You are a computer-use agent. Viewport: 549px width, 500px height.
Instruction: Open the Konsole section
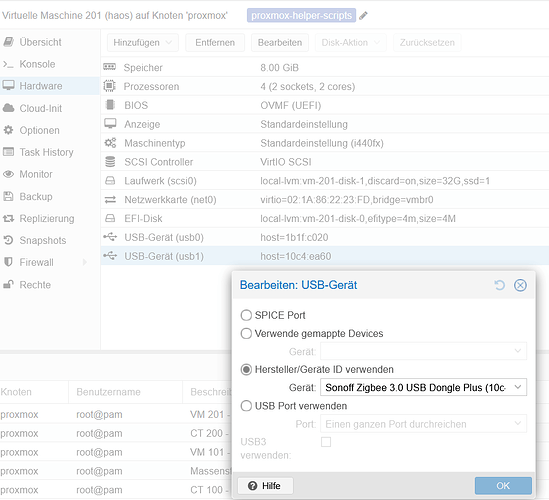(x=50, y=64)
